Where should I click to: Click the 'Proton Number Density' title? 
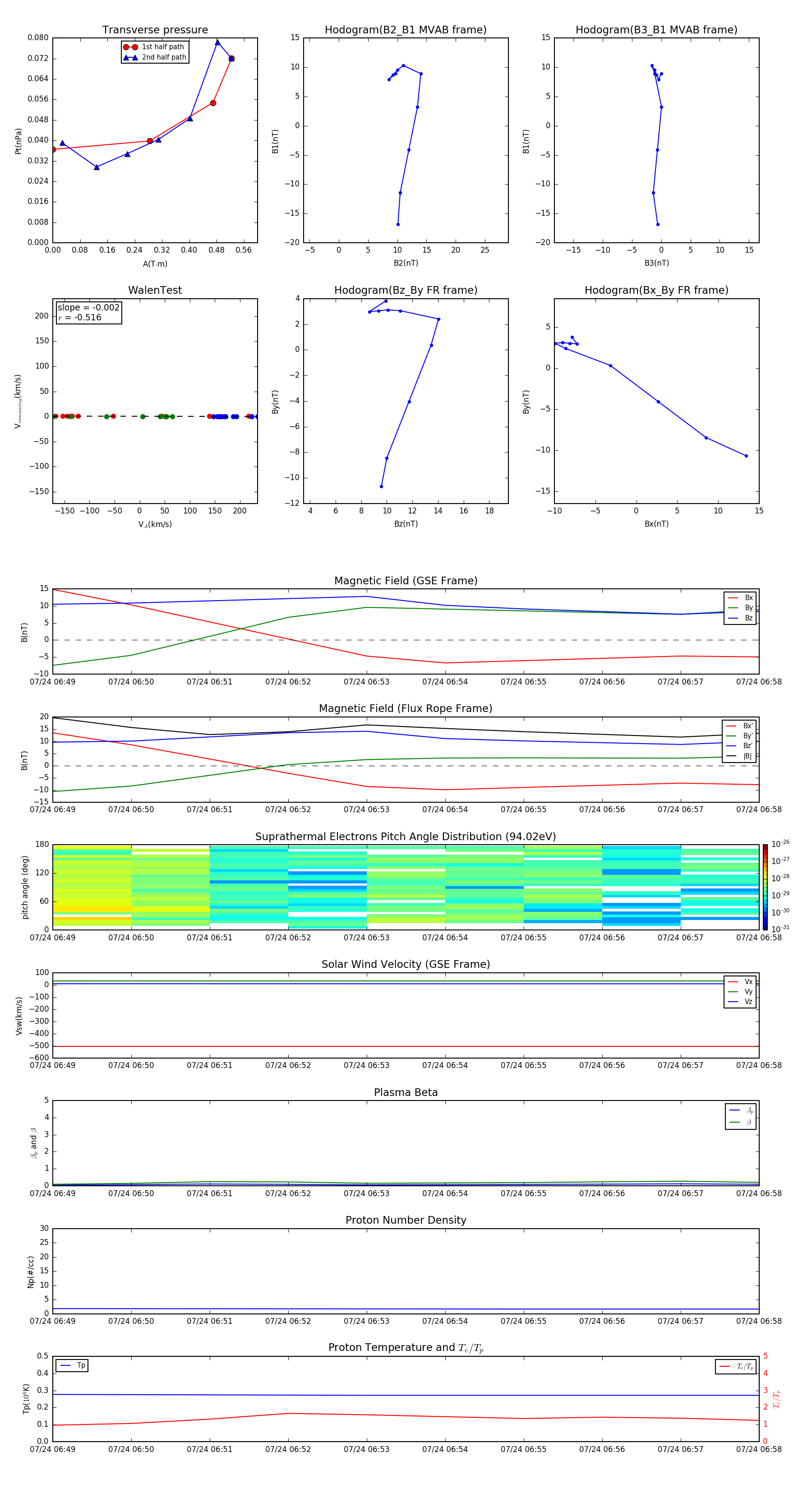406,1220
